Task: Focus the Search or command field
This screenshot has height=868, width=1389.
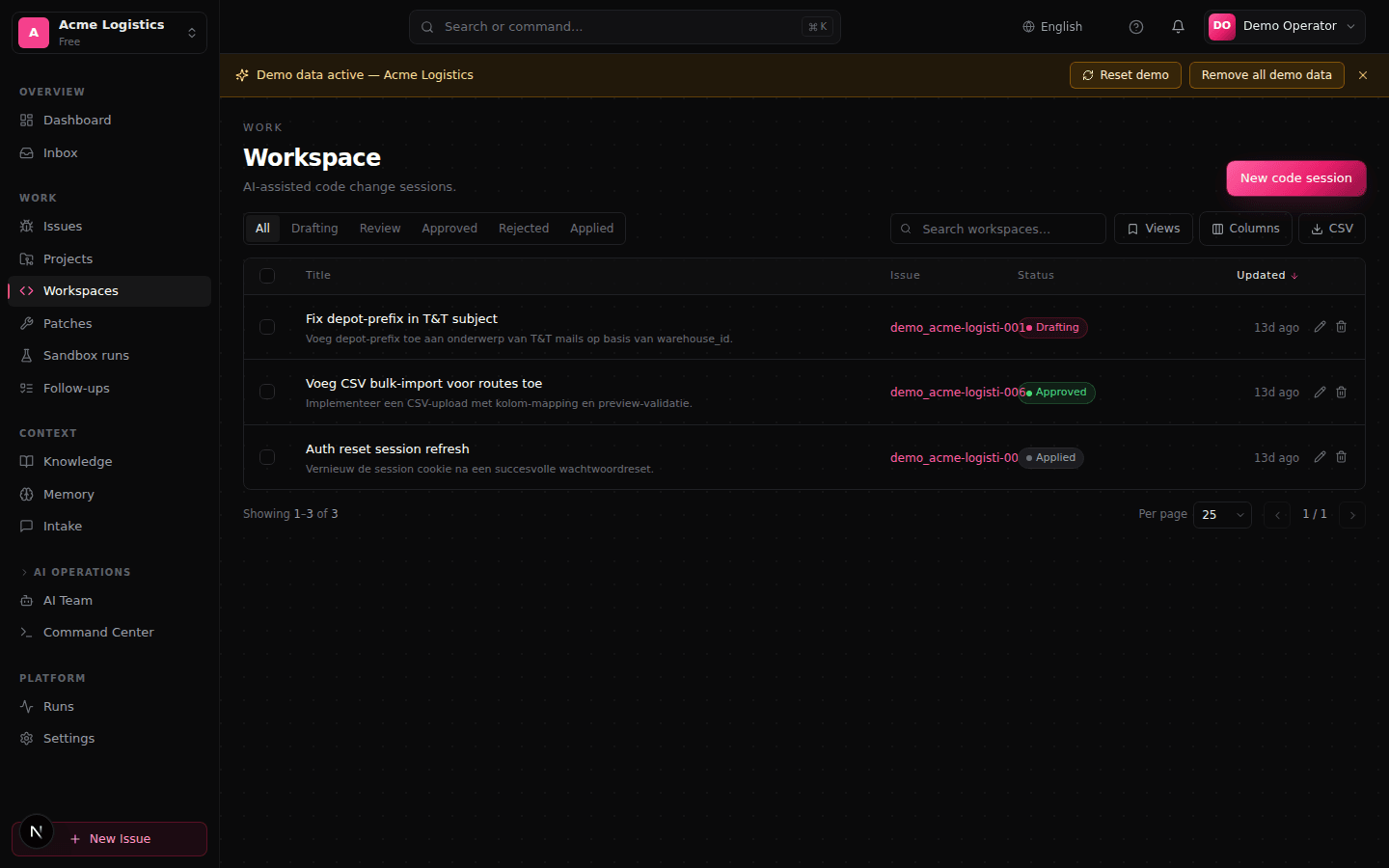Action: coord(625,27)
